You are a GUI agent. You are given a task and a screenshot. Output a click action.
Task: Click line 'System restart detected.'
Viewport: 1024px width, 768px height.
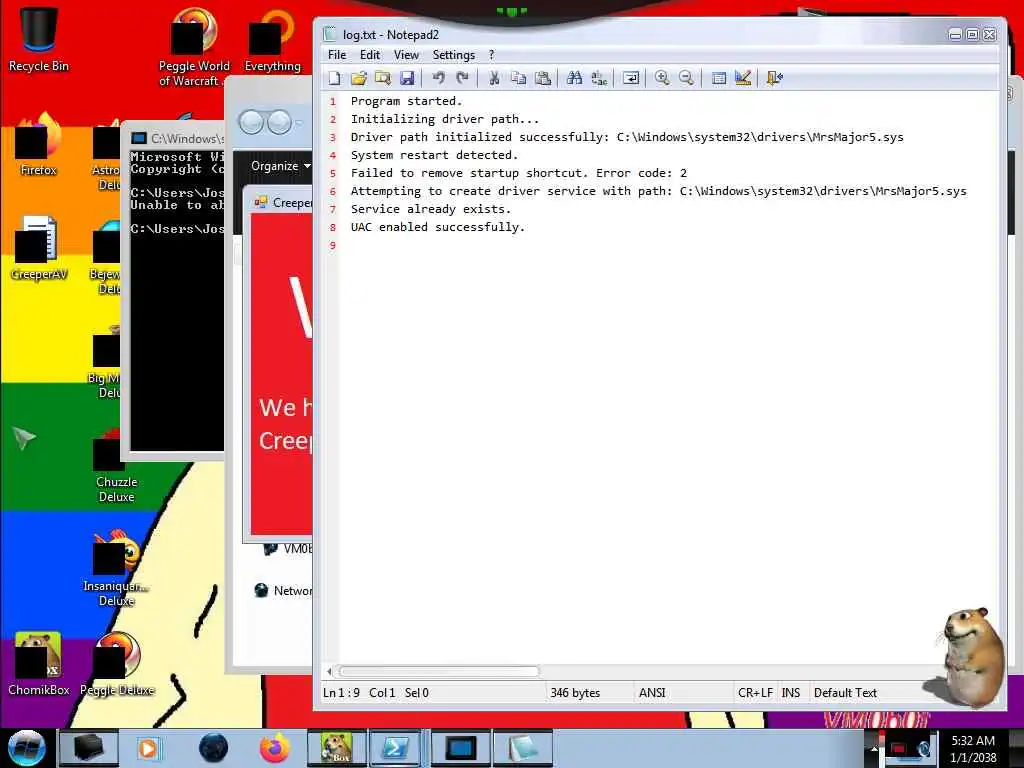434,155
